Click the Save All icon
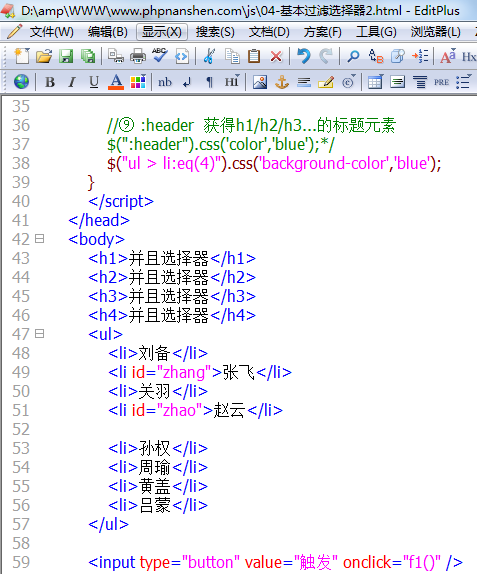 pos(88,56)
